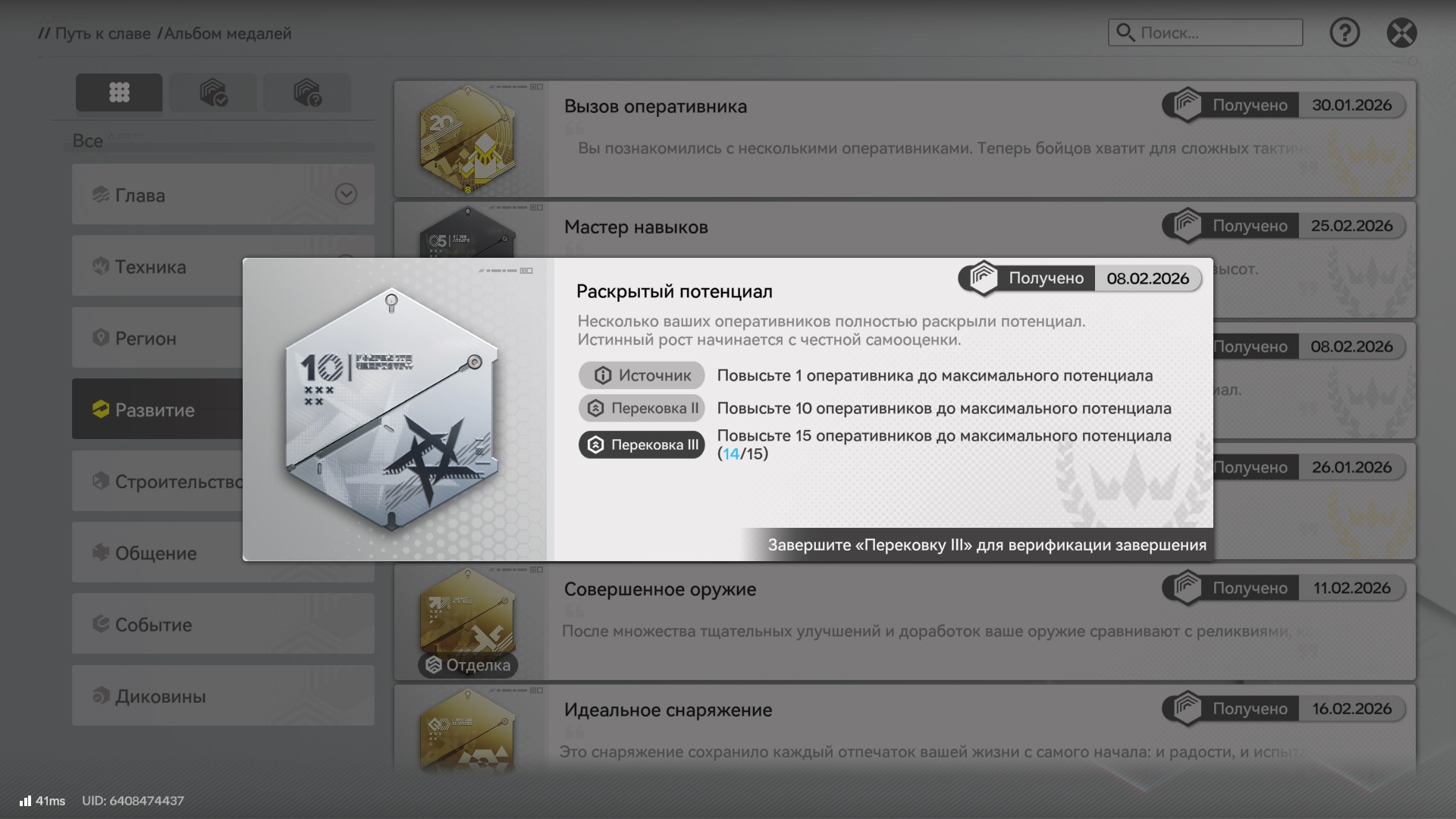Open the Событие category
1456x819 pixels.
tap(223, 624)
